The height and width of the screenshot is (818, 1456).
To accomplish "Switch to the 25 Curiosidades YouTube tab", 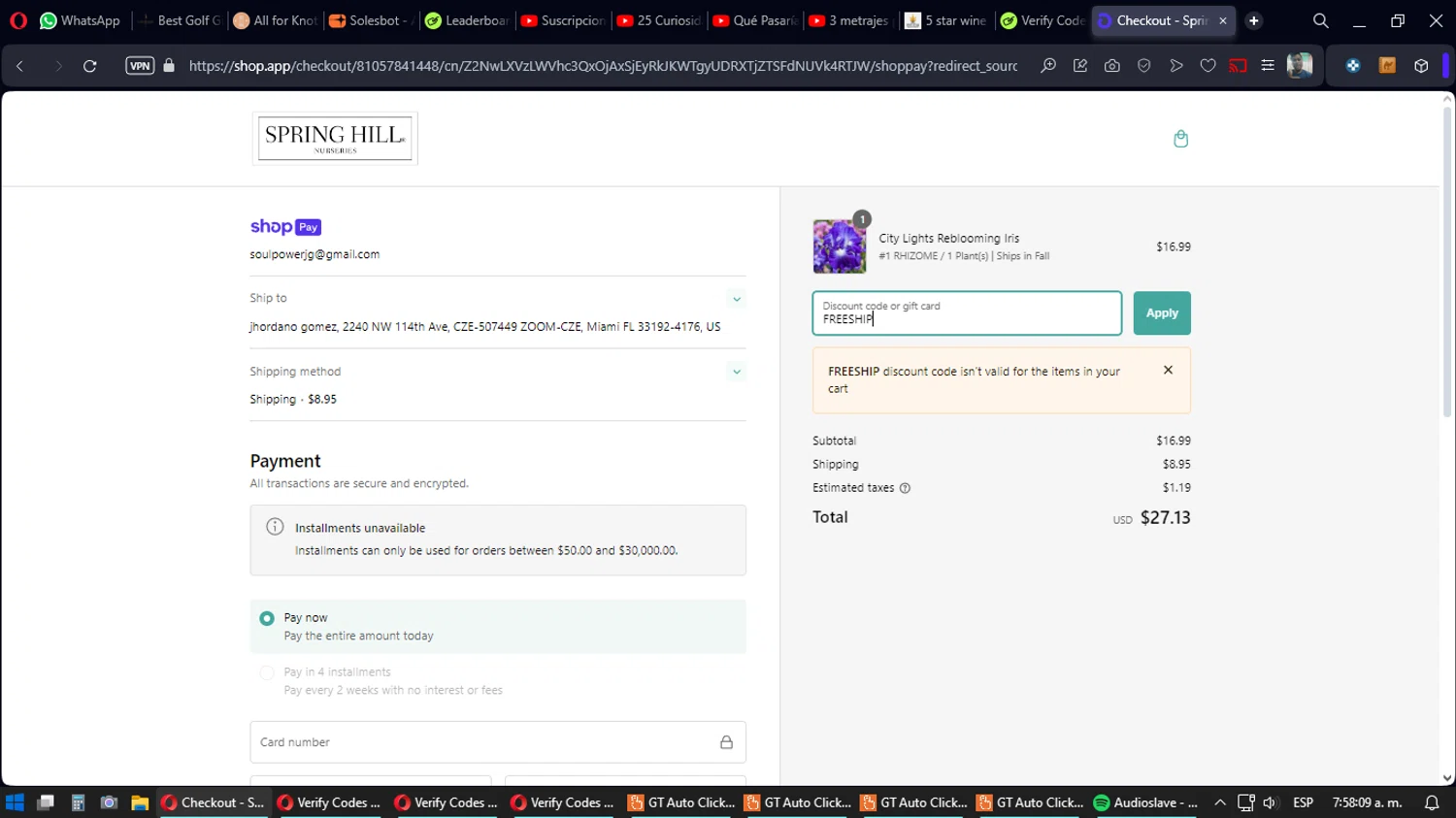I will 659,20.
